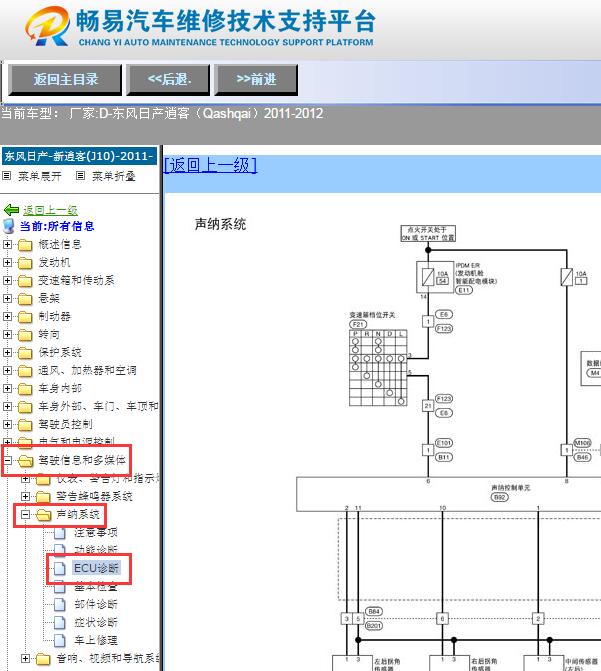Collapse the 声纳系统 node

point(26,514)
